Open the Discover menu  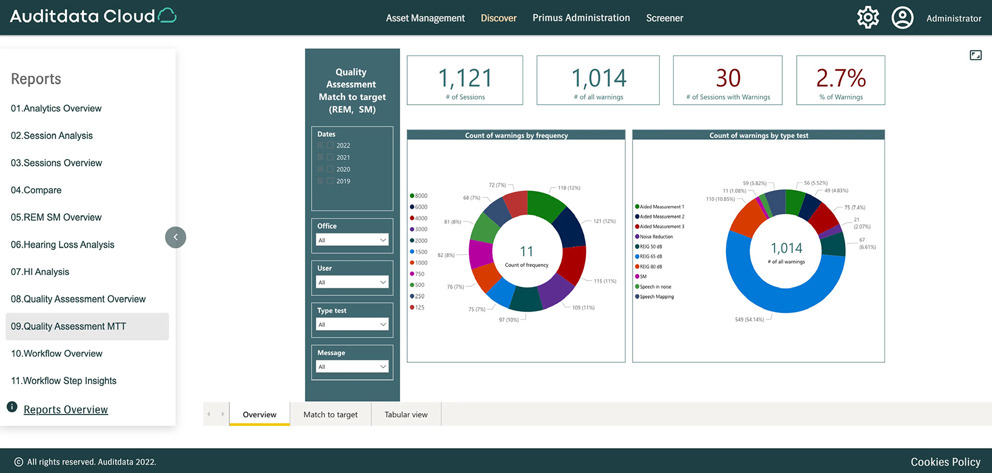coord(499,18)
